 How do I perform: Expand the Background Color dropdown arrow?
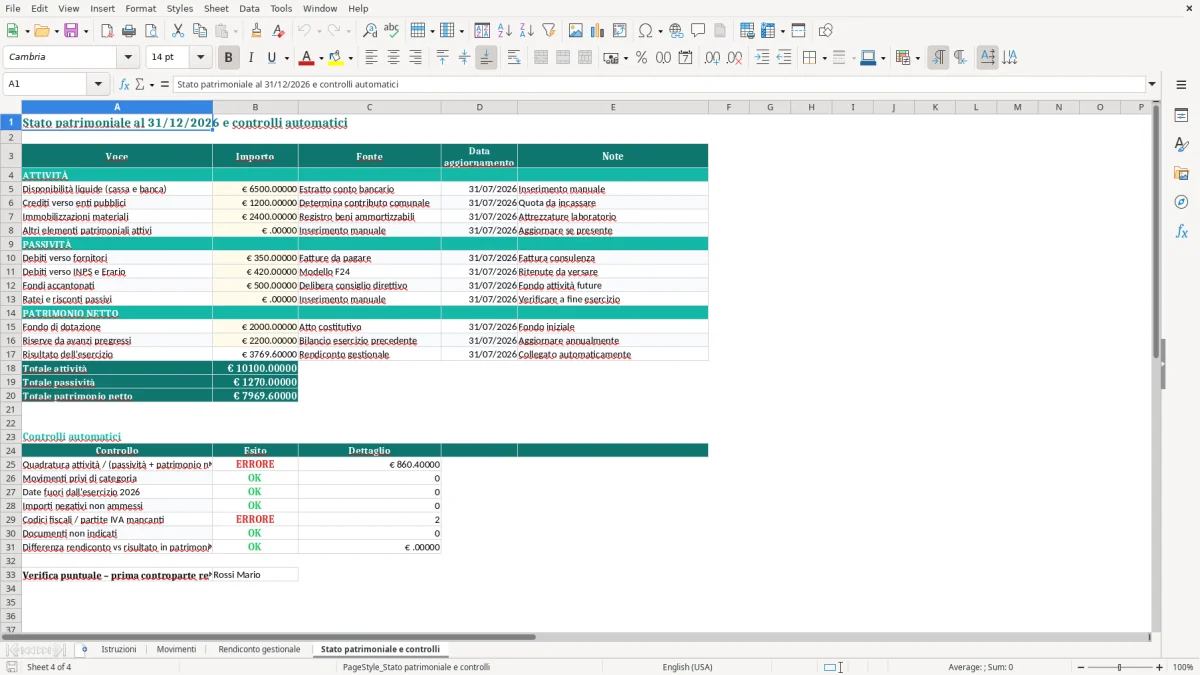tap(350, 58)
